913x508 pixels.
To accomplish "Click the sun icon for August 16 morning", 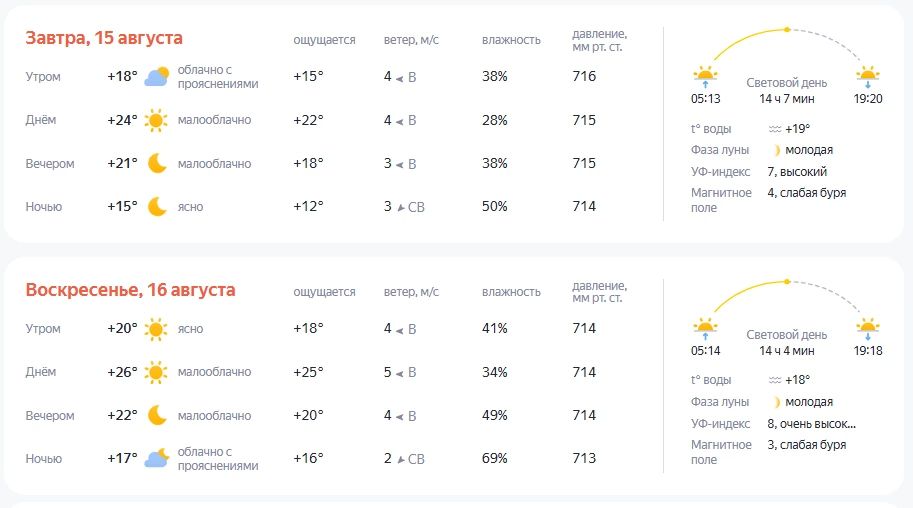I will (x=156, y=329).
